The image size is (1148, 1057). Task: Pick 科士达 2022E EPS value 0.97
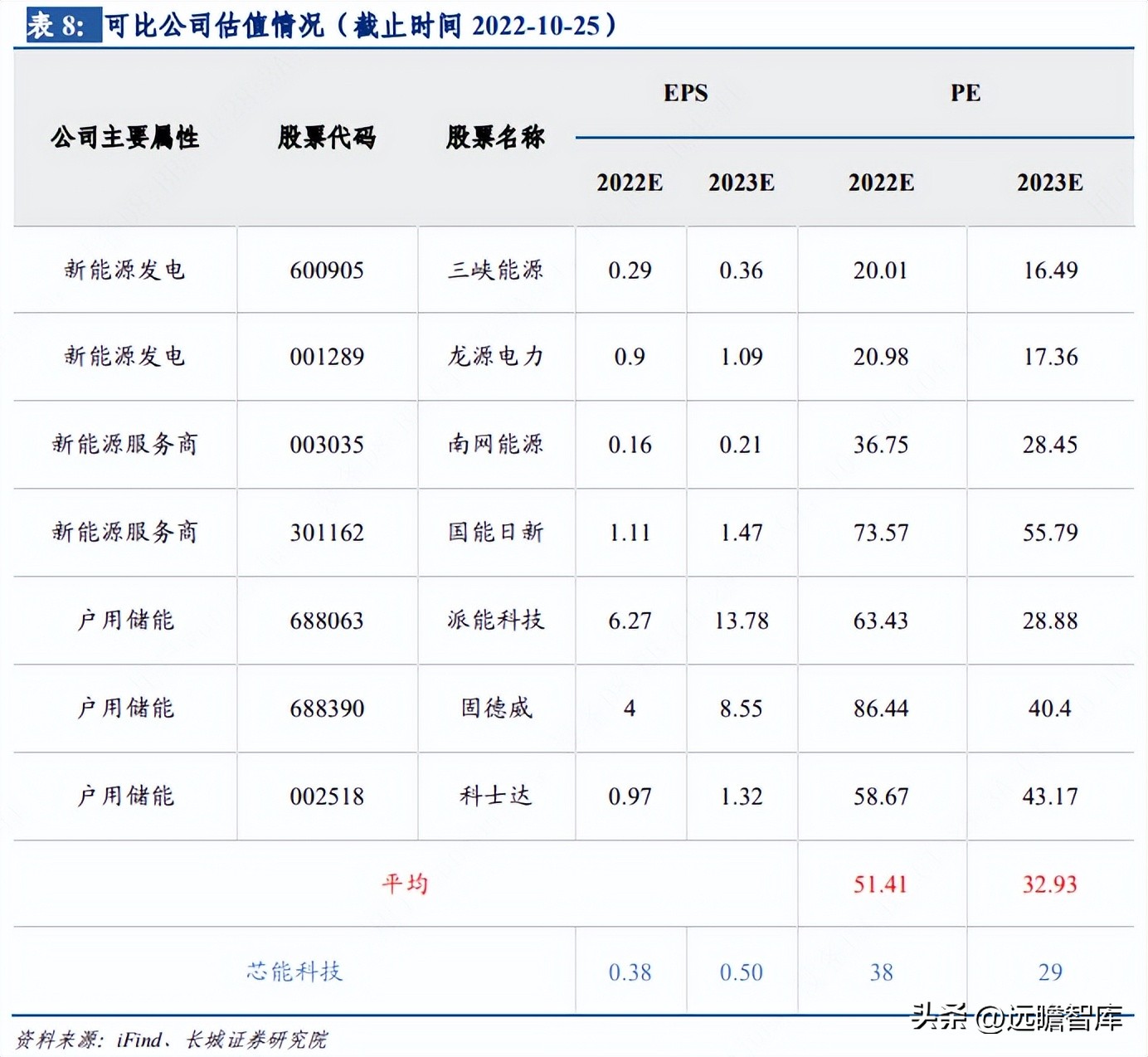[630, 796]
